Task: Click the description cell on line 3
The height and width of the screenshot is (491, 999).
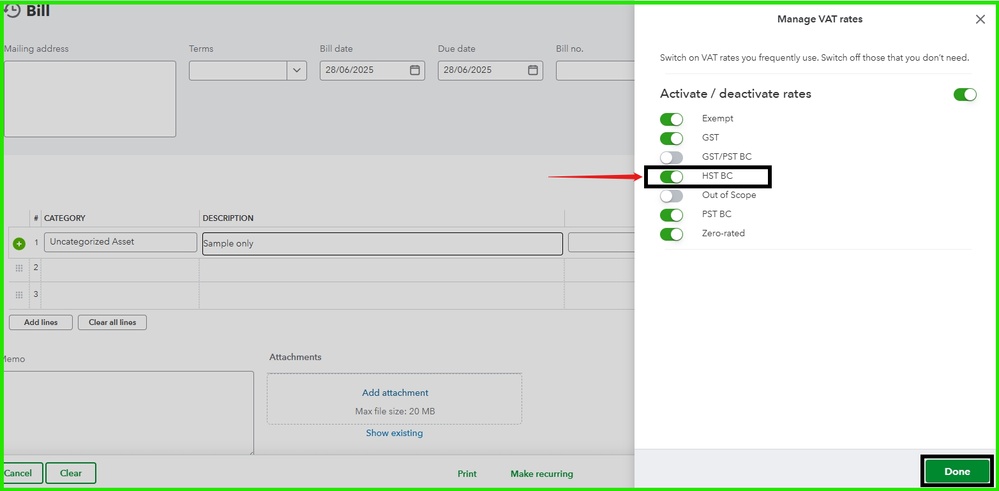Action: pyautogui.click(x=382, y=295)
